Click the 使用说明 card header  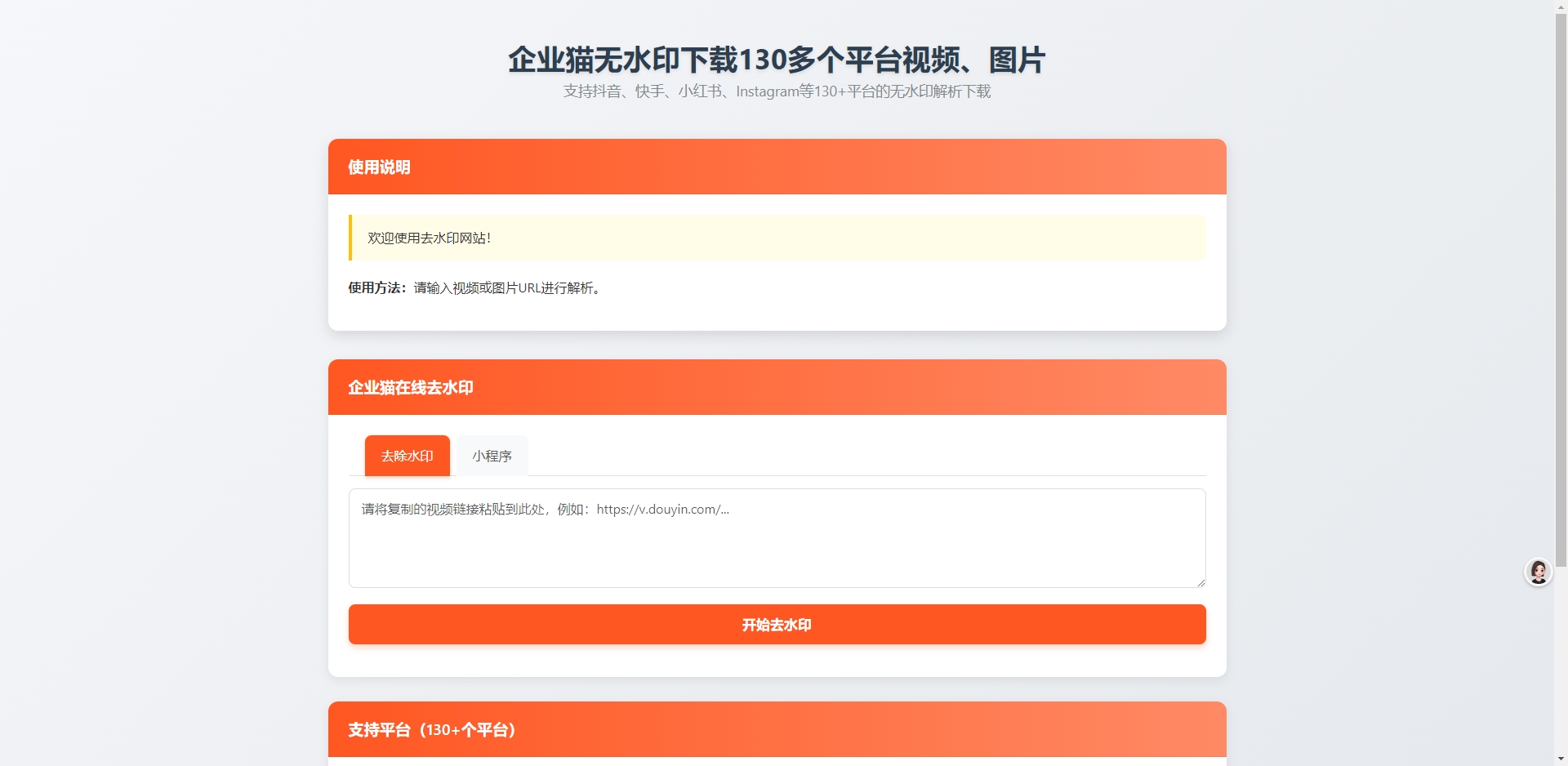click(777, 167)
